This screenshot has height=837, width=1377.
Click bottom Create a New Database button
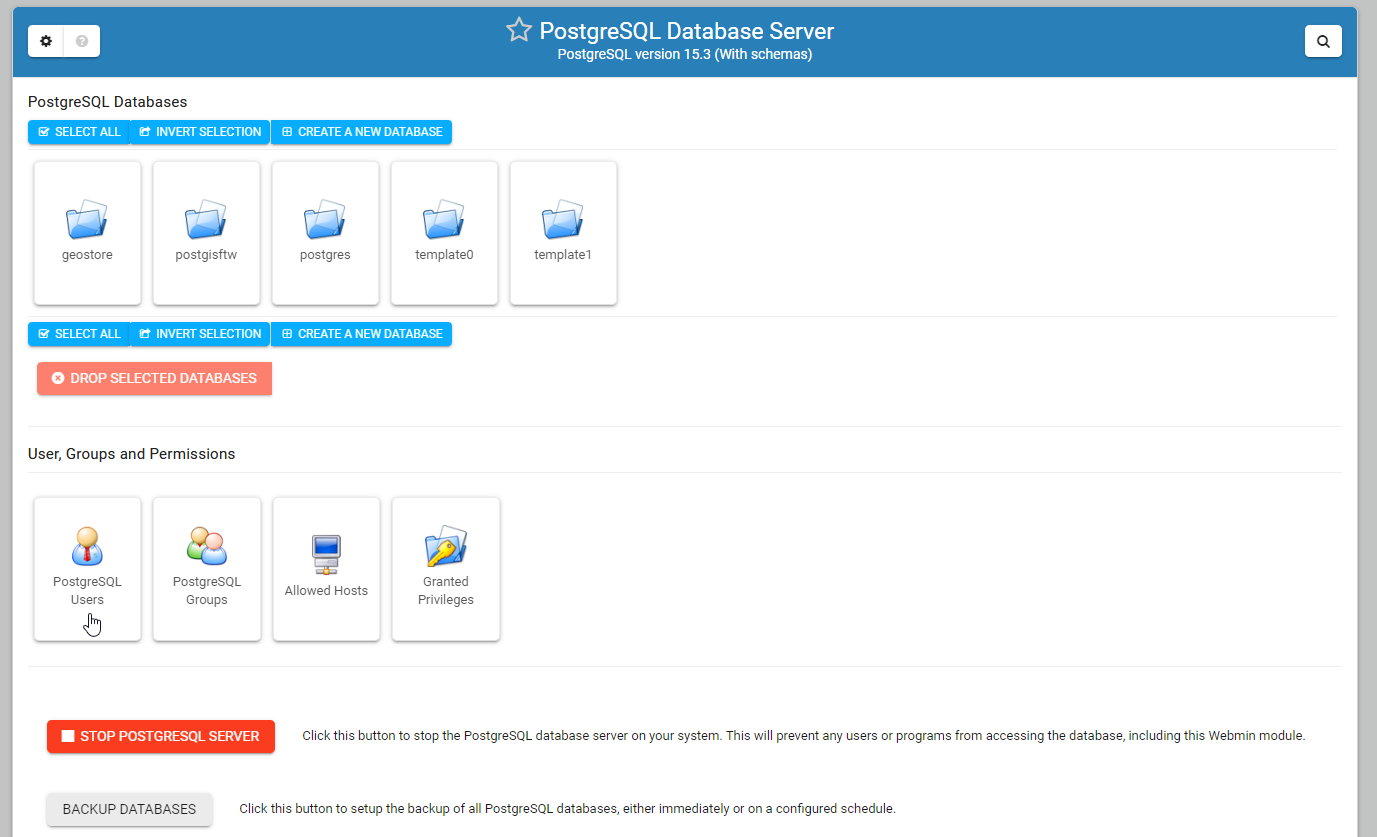361,334
